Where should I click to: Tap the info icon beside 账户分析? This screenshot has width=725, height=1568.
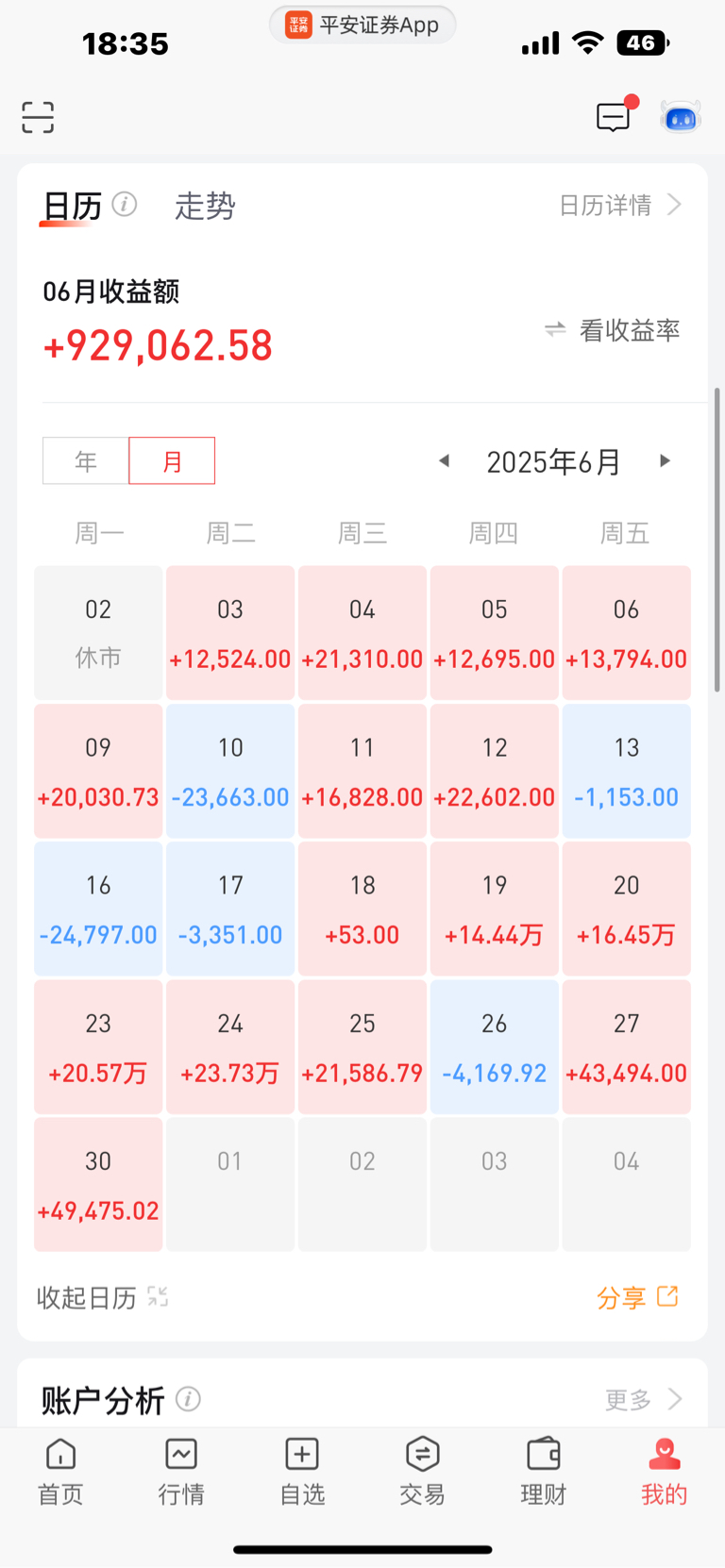pos(188,1399)
